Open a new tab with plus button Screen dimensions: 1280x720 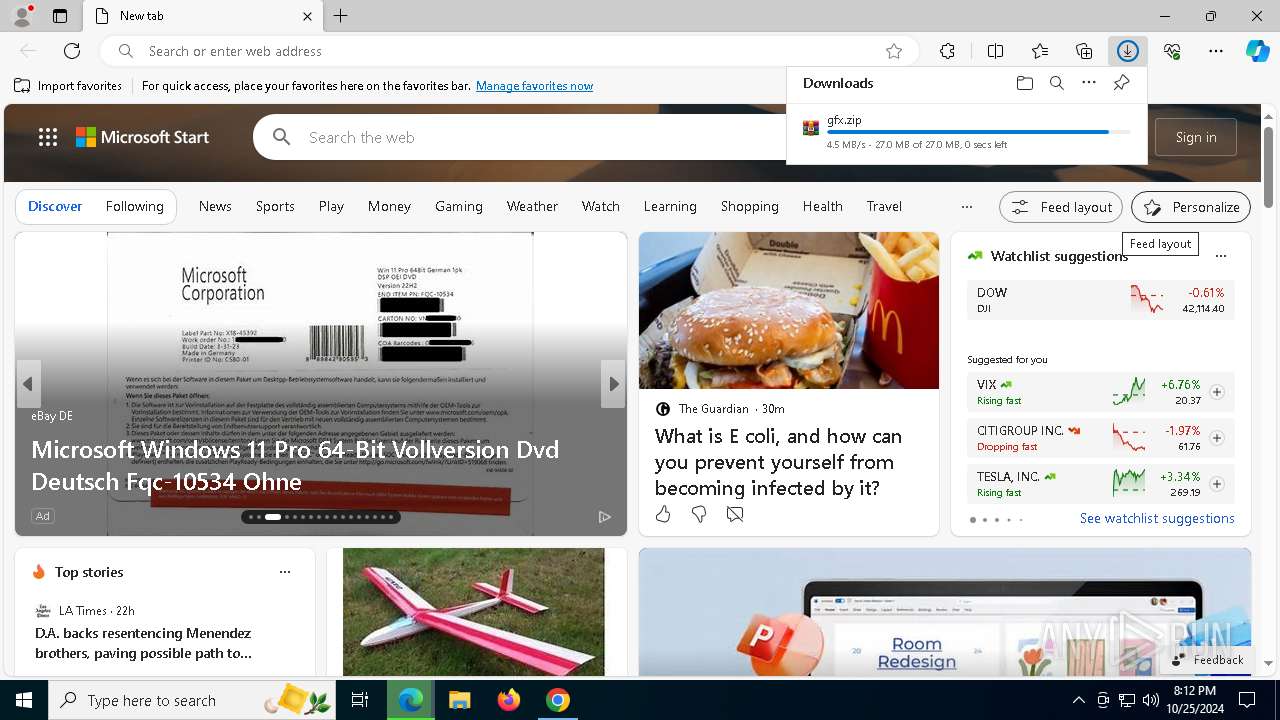pyautogui.click(x=341, y=16)
